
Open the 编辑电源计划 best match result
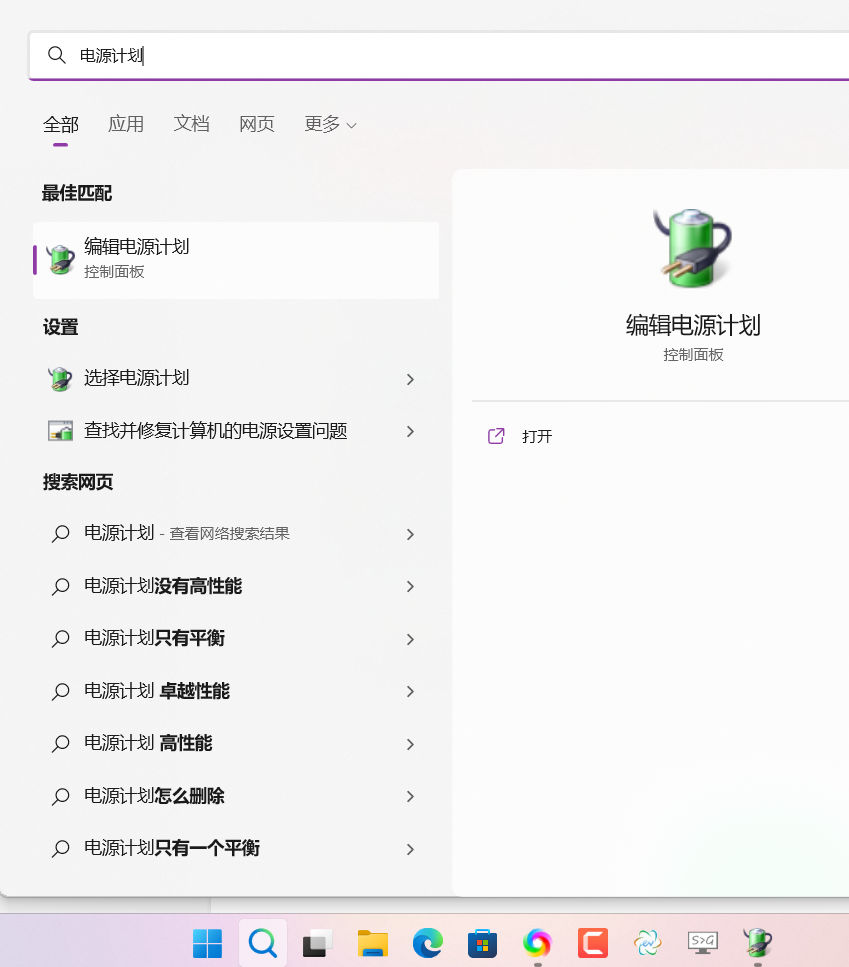click(x=235, y=259)
